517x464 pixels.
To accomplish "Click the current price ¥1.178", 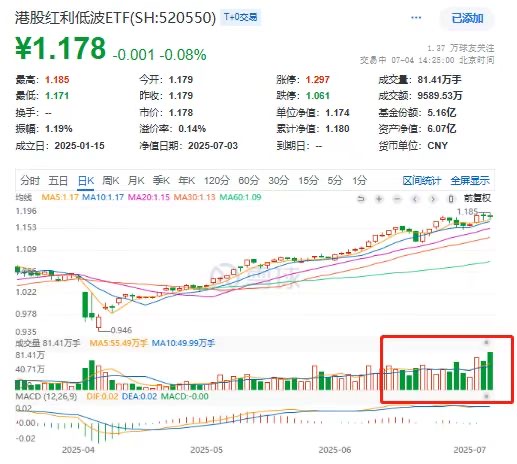I will click(x=60, y=49).
